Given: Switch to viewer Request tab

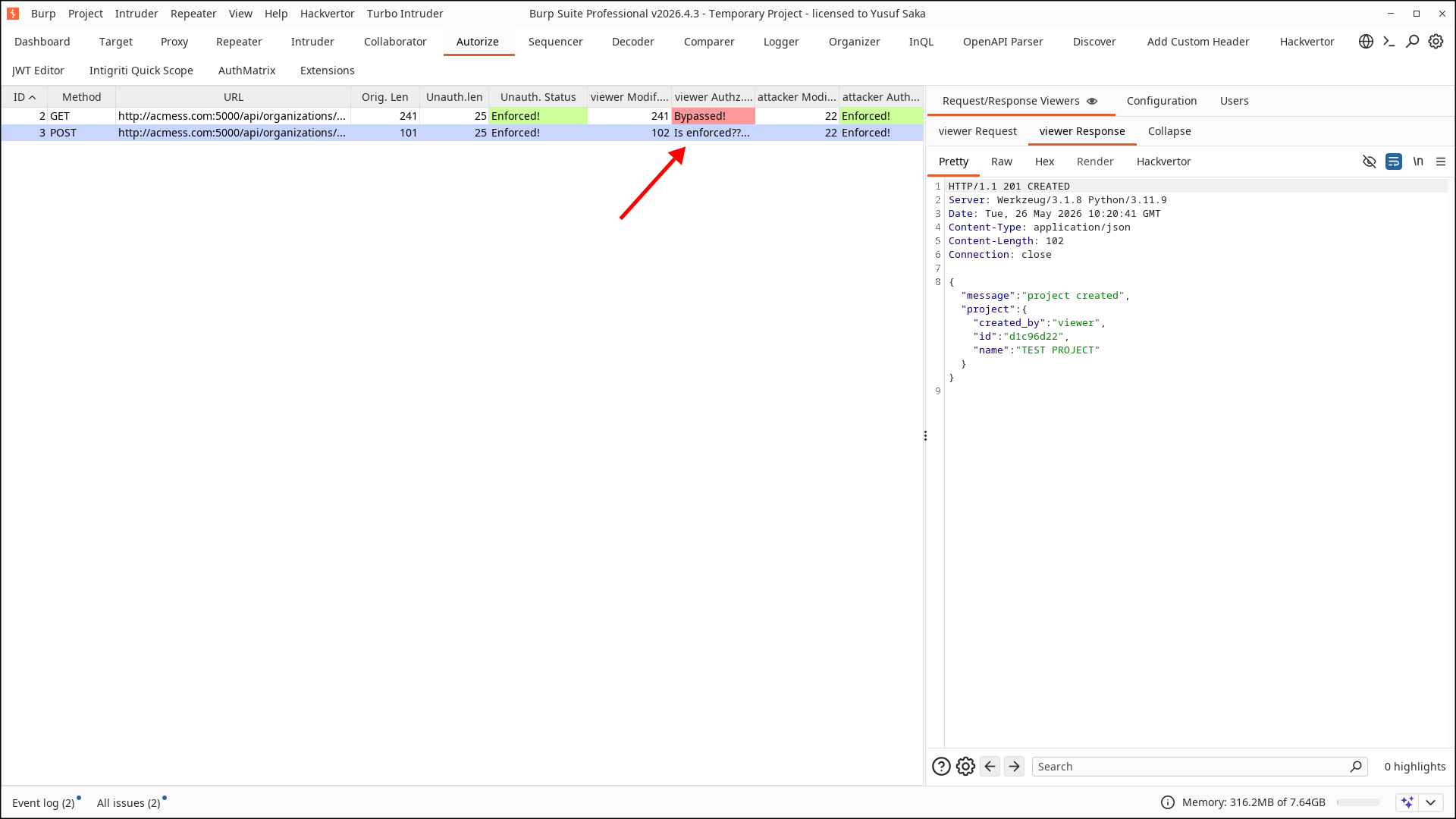Looking at the screenshot, I should coord(977,131).
